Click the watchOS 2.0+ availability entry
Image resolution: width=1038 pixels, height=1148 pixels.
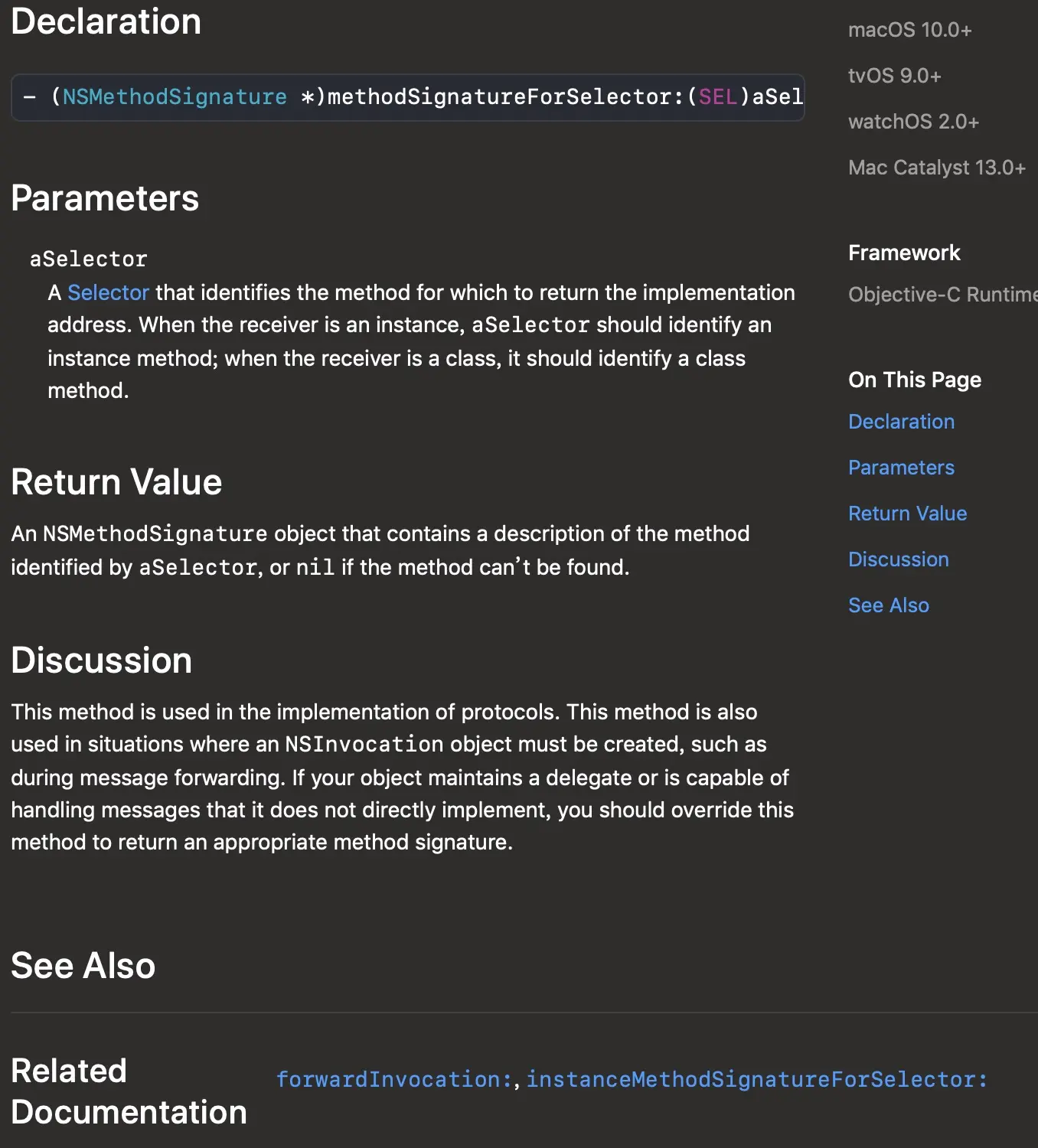click(913, 122)
